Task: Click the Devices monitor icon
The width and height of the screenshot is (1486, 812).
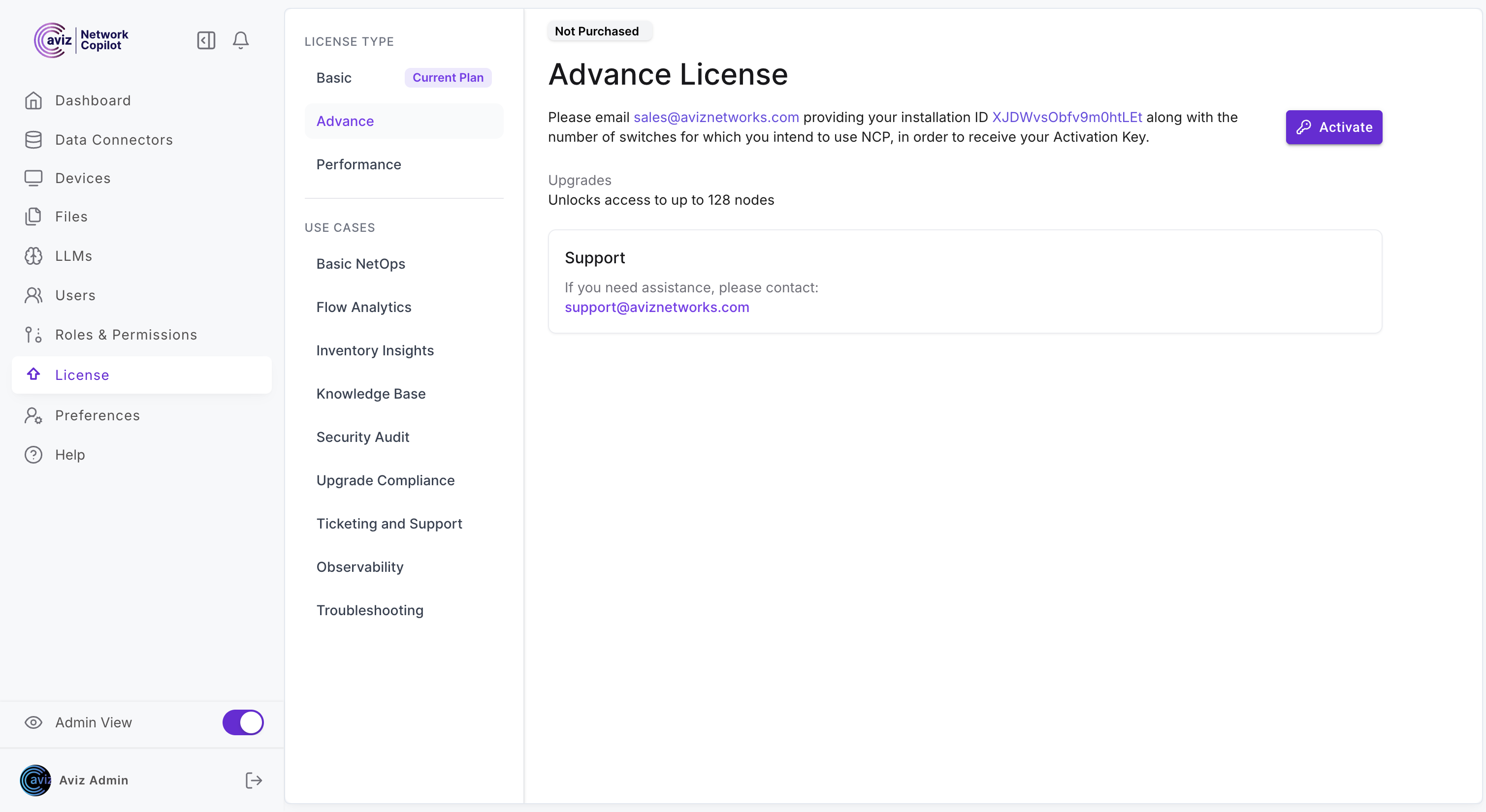Action: coord(33,178)
